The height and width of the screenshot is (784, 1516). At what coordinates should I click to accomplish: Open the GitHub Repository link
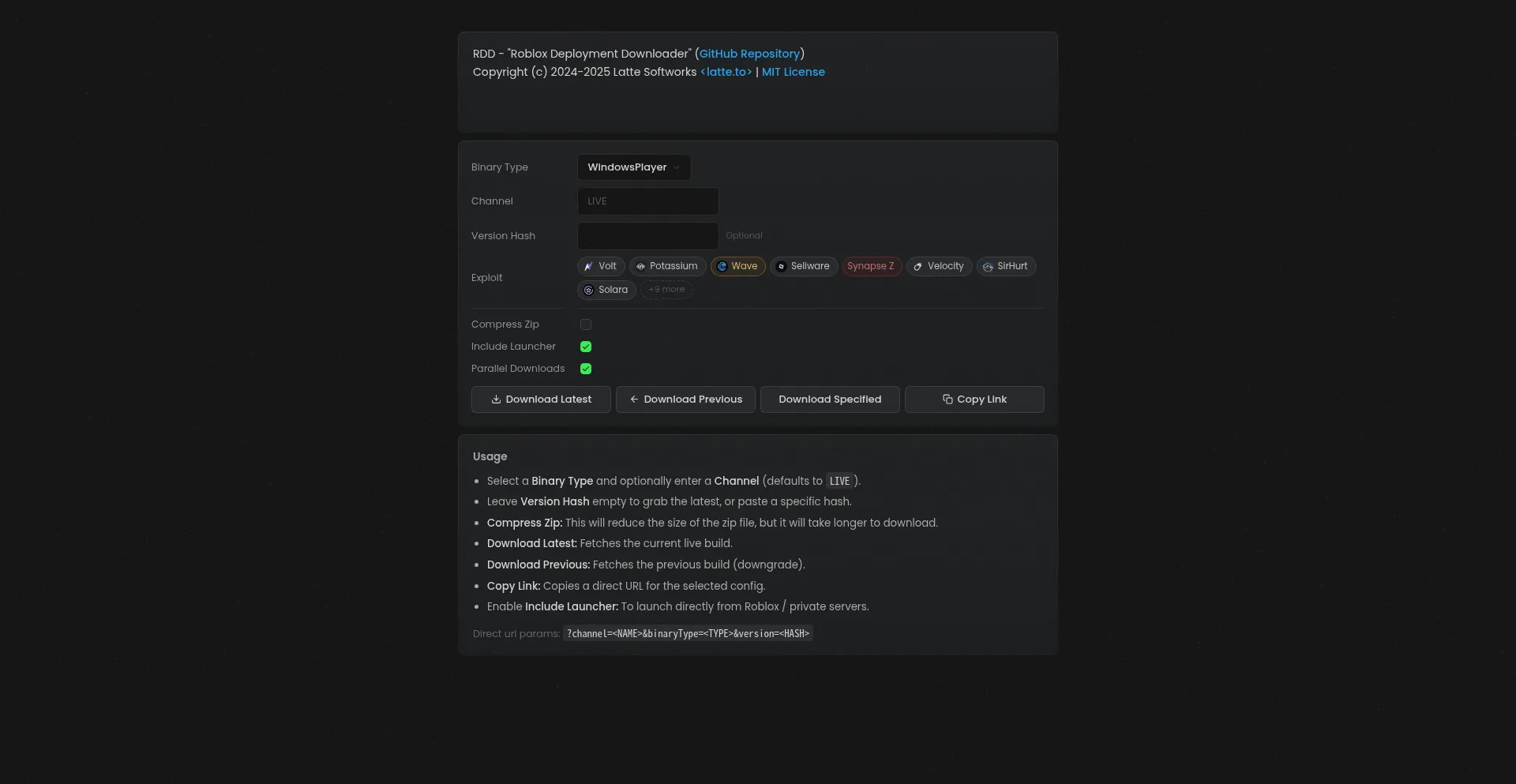[750, 54]
